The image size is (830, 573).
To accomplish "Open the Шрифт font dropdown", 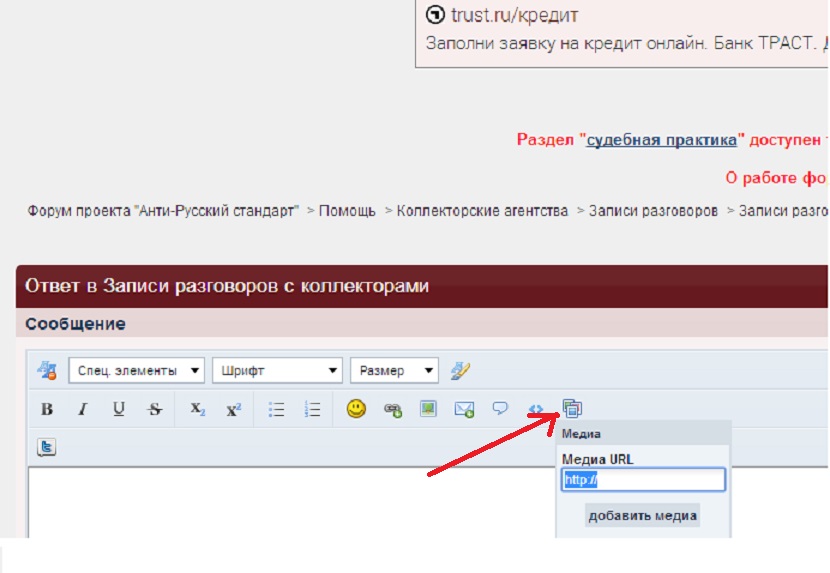I will (277, 370).
